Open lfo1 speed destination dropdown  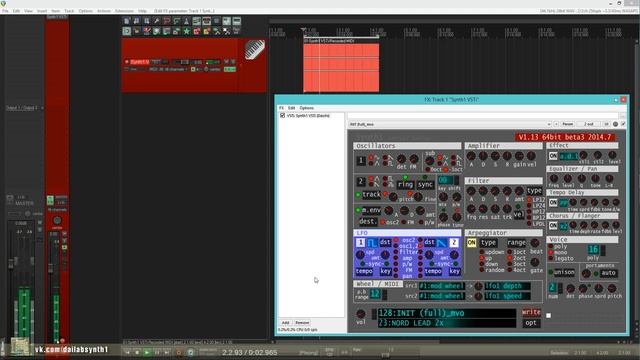tap(507, 296)
